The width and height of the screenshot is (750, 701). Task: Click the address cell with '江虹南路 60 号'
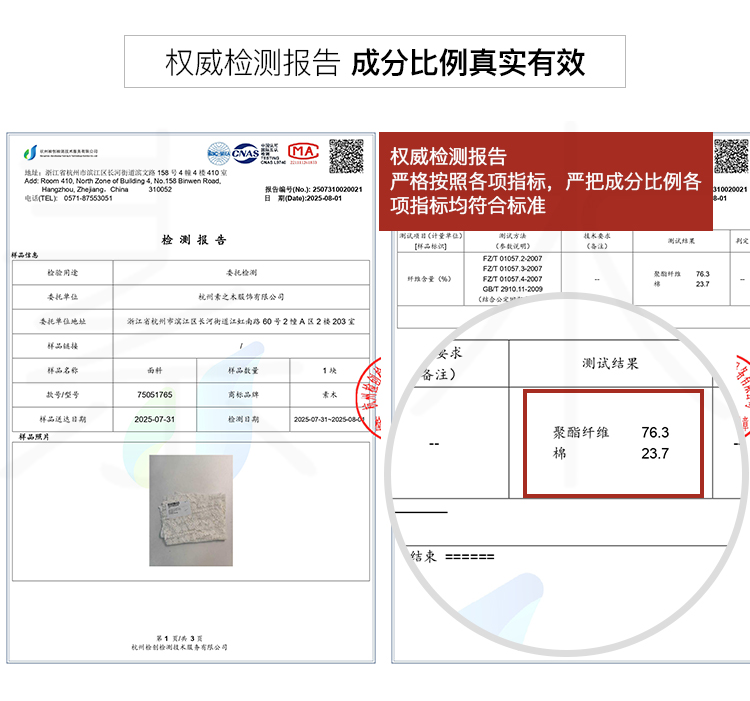tap(241, 321)
